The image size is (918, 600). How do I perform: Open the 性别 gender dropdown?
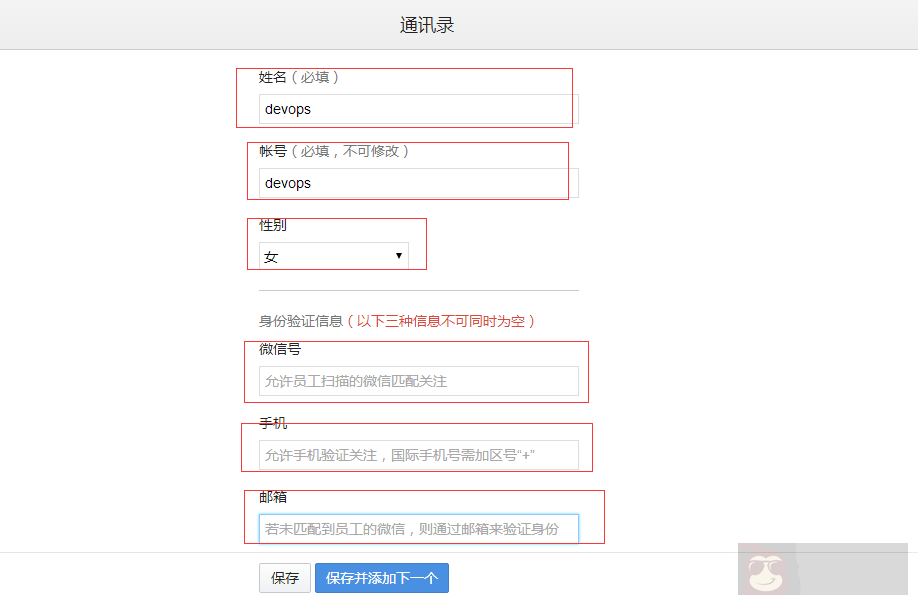pyautogui.click(x=333, y=255)
